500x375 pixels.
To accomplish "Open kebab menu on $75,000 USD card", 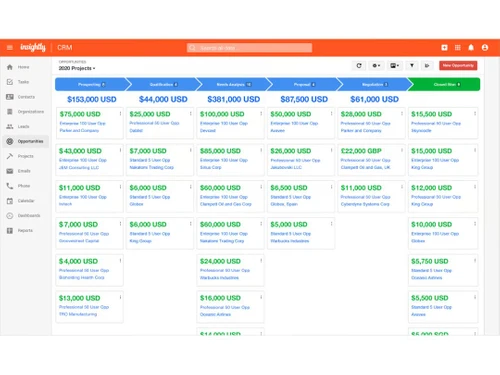I will point(120,114).
